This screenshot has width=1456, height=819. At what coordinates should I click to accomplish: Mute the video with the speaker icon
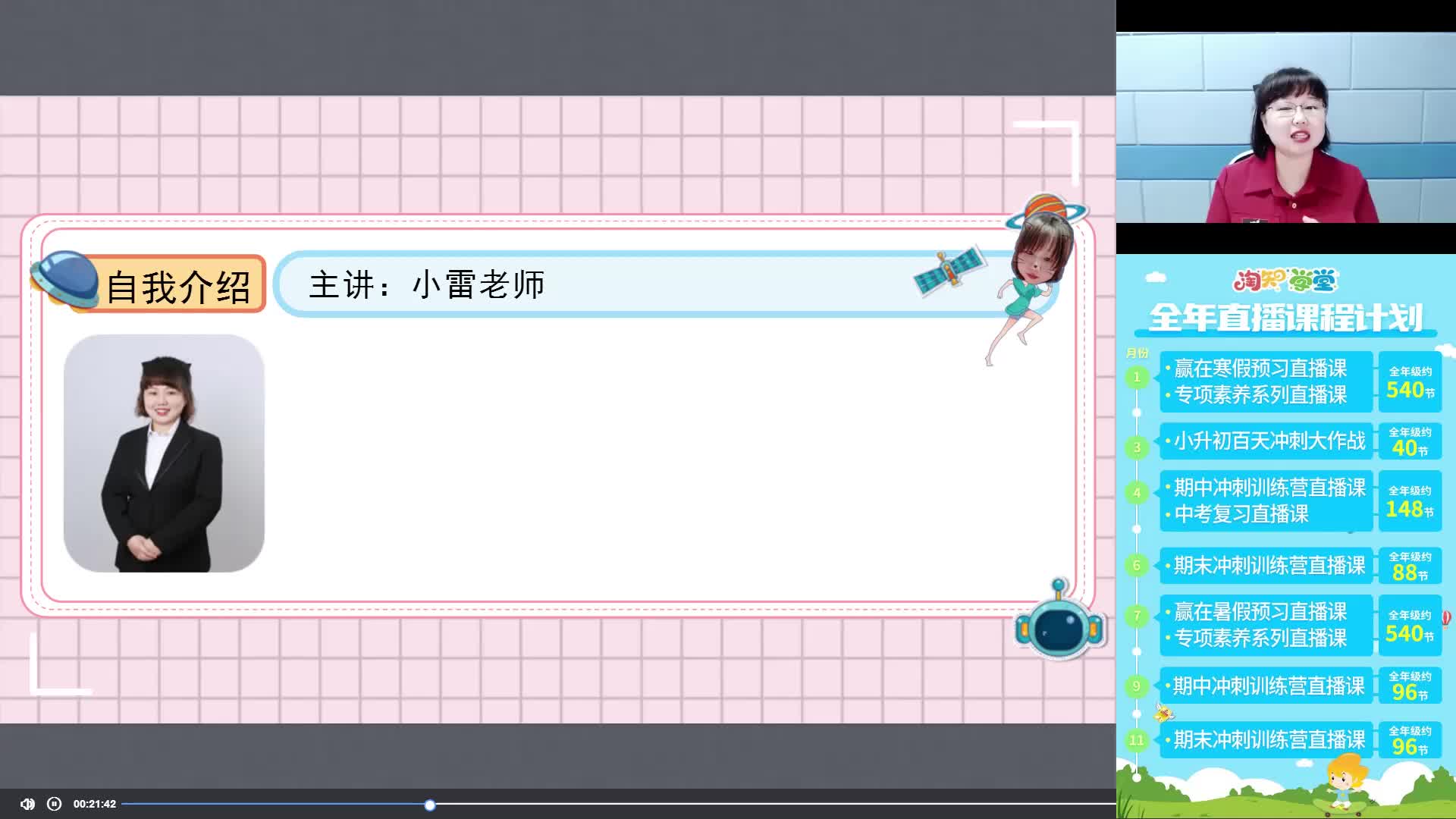click(x=27, y=804)
